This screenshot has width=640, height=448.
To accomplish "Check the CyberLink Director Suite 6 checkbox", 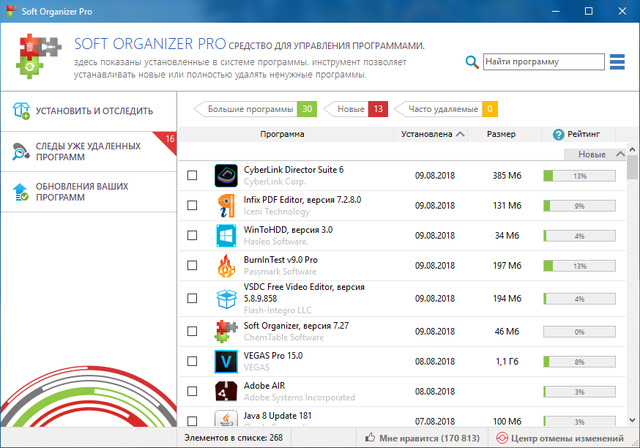I will coord(193,175).
